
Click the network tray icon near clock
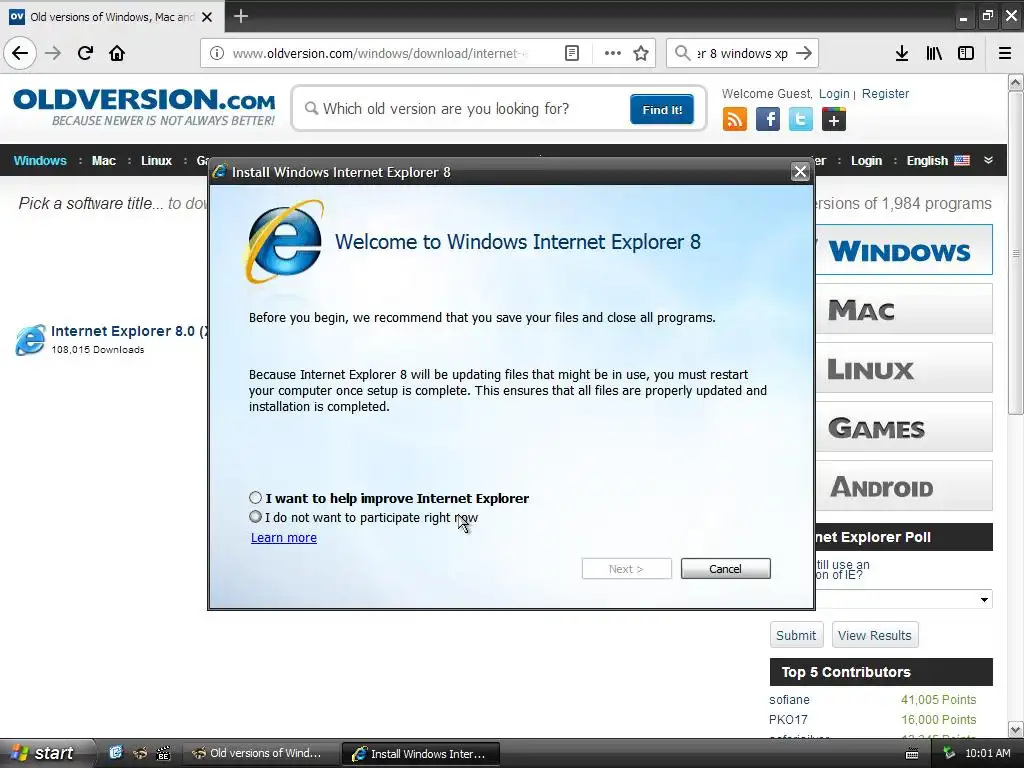point(949,753)
